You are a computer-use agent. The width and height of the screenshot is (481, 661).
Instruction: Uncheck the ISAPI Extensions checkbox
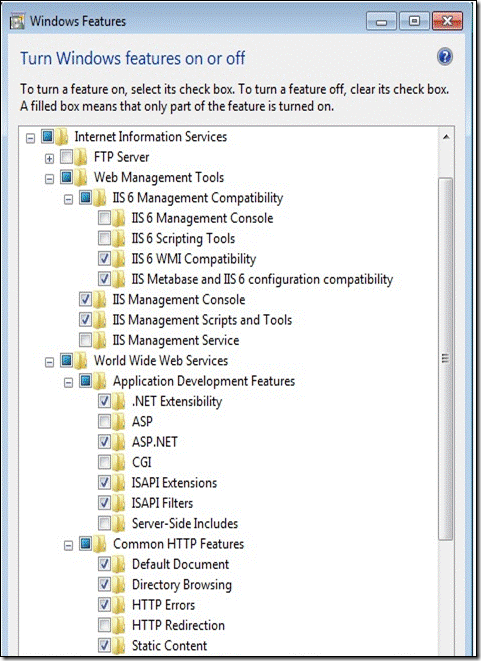coord(105,482)
